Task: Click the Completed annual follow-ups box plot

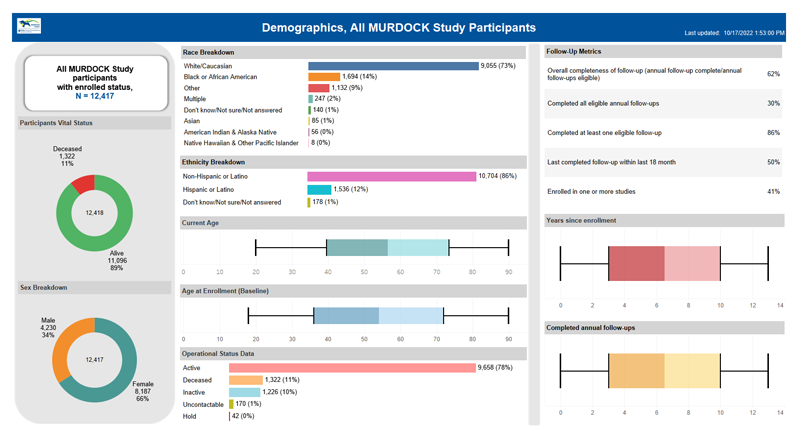Action: pyautogui.click(x=664, y=371)
